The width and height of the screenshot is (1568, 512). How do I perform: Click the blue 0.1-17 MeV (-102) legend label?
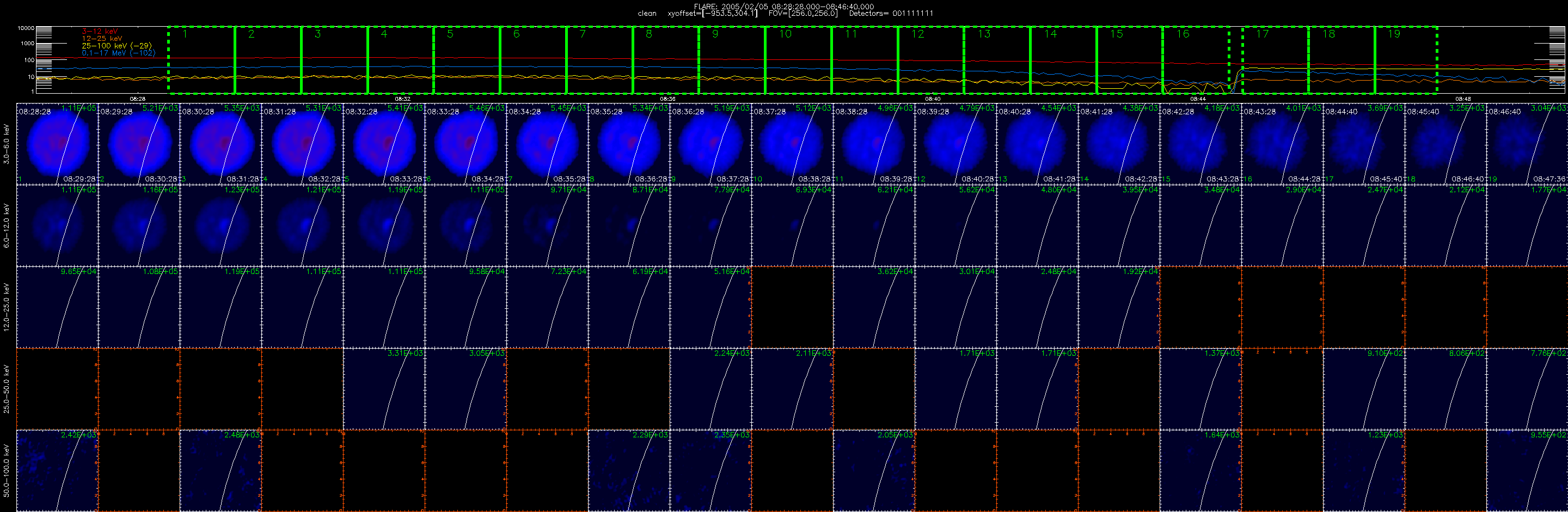(x=119, y=53)
